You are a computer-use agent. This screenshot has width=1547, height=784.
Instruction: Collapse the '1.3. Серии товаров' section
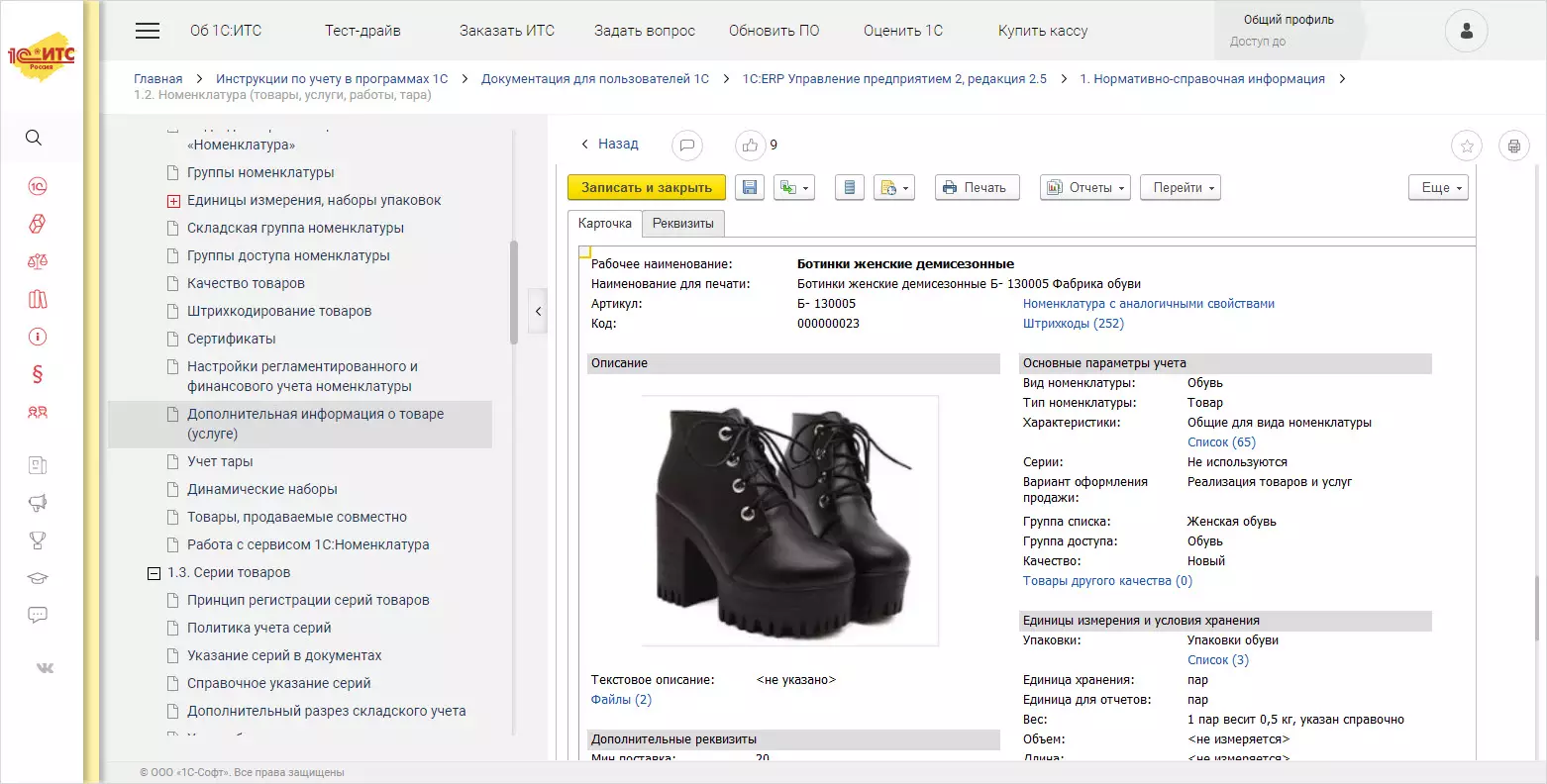click(x=154, y=573)
